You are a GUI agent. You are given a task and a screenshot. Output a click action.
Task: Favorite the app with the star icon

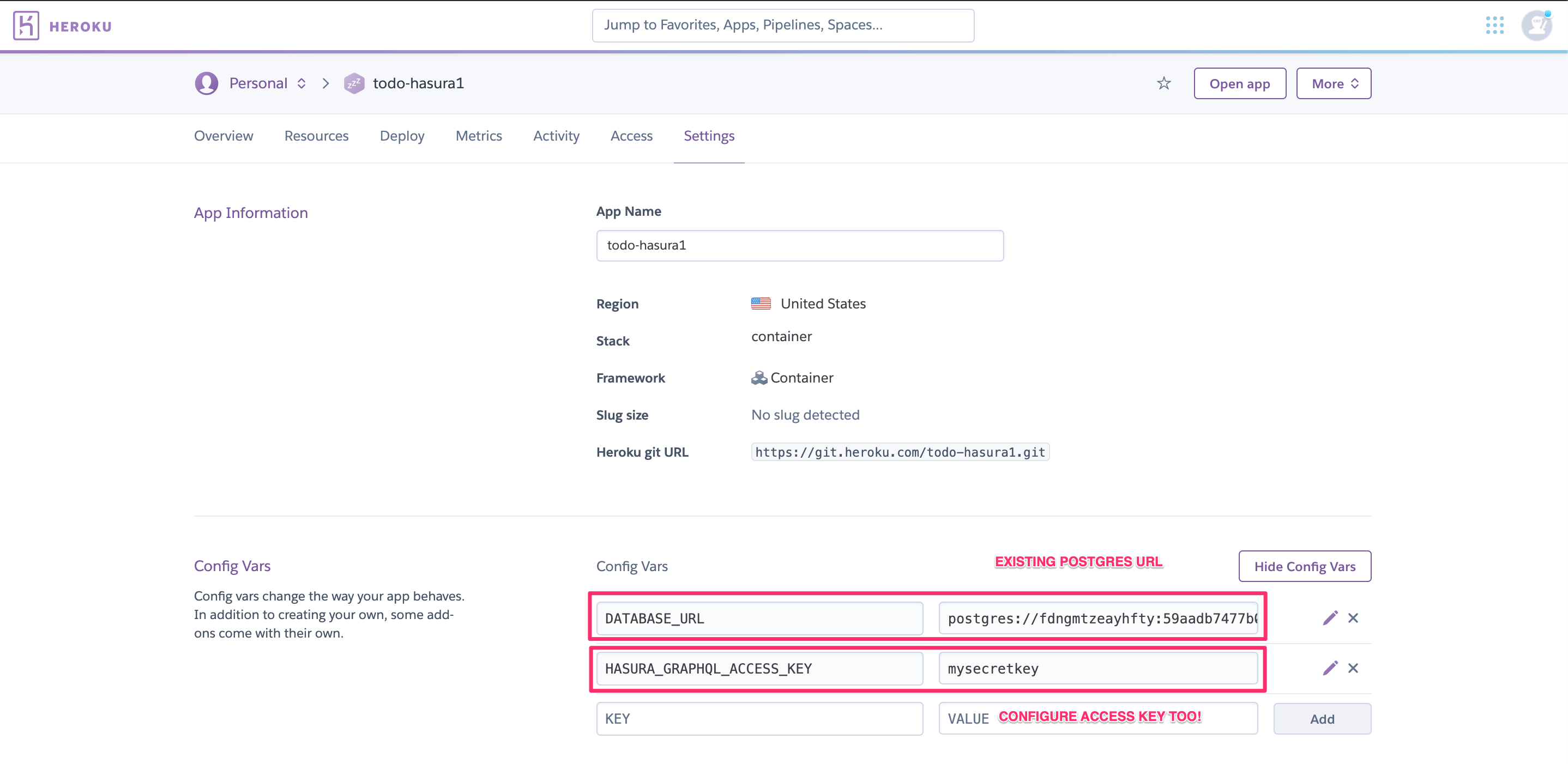pos(1163,83)
